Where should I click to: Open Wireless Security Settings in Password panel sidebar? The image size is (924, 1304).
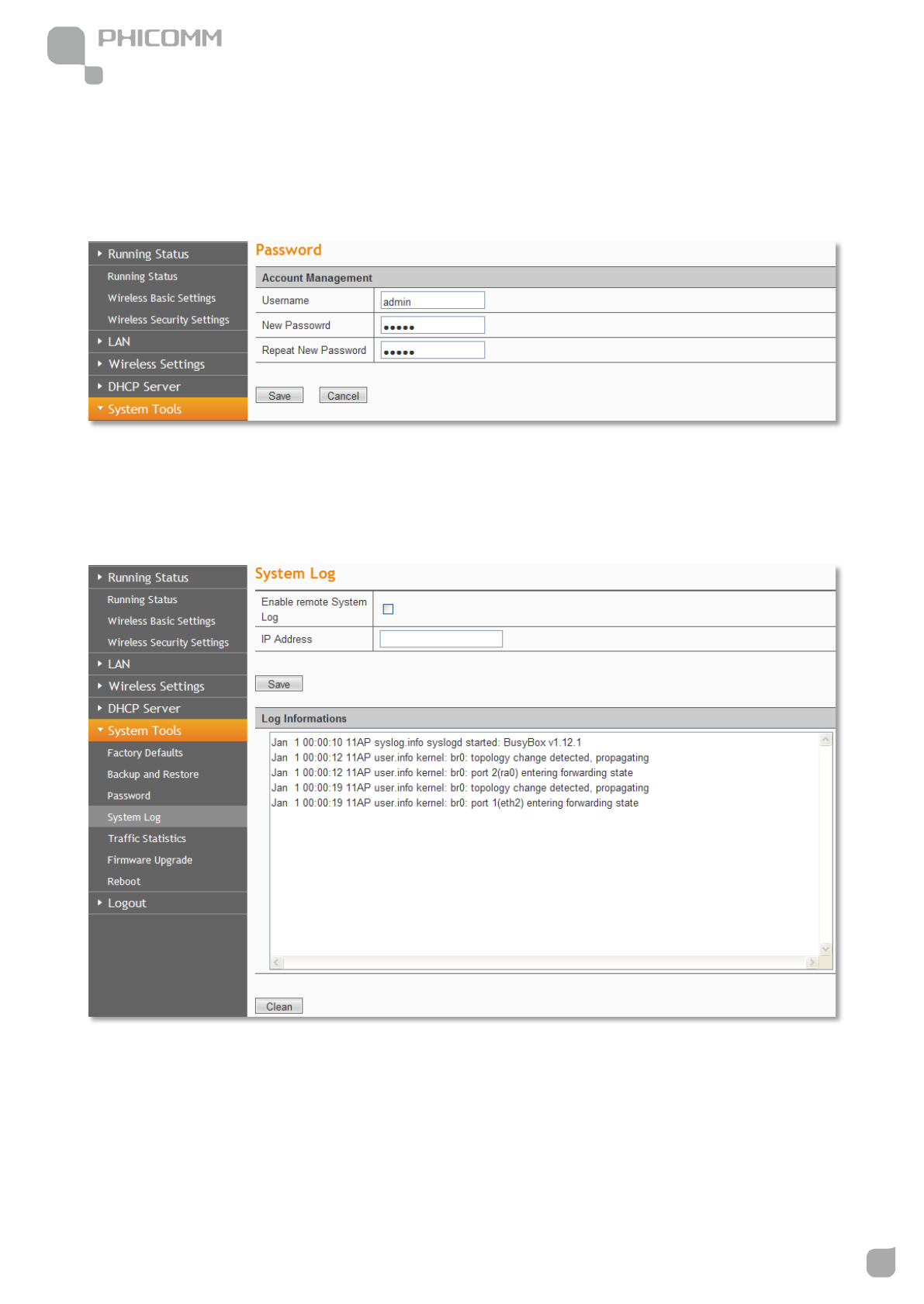pyautogui.click(x=168, y=320)
